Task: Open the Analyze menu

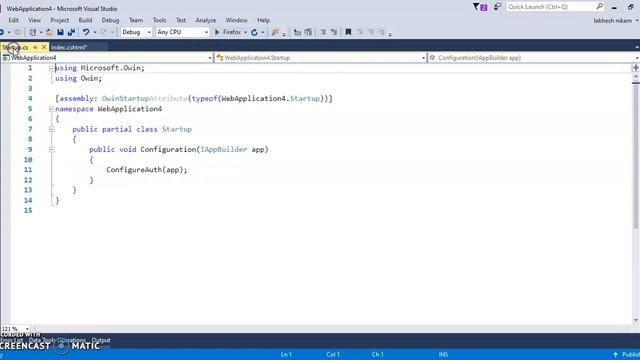Action: click(x=206, y=20)
